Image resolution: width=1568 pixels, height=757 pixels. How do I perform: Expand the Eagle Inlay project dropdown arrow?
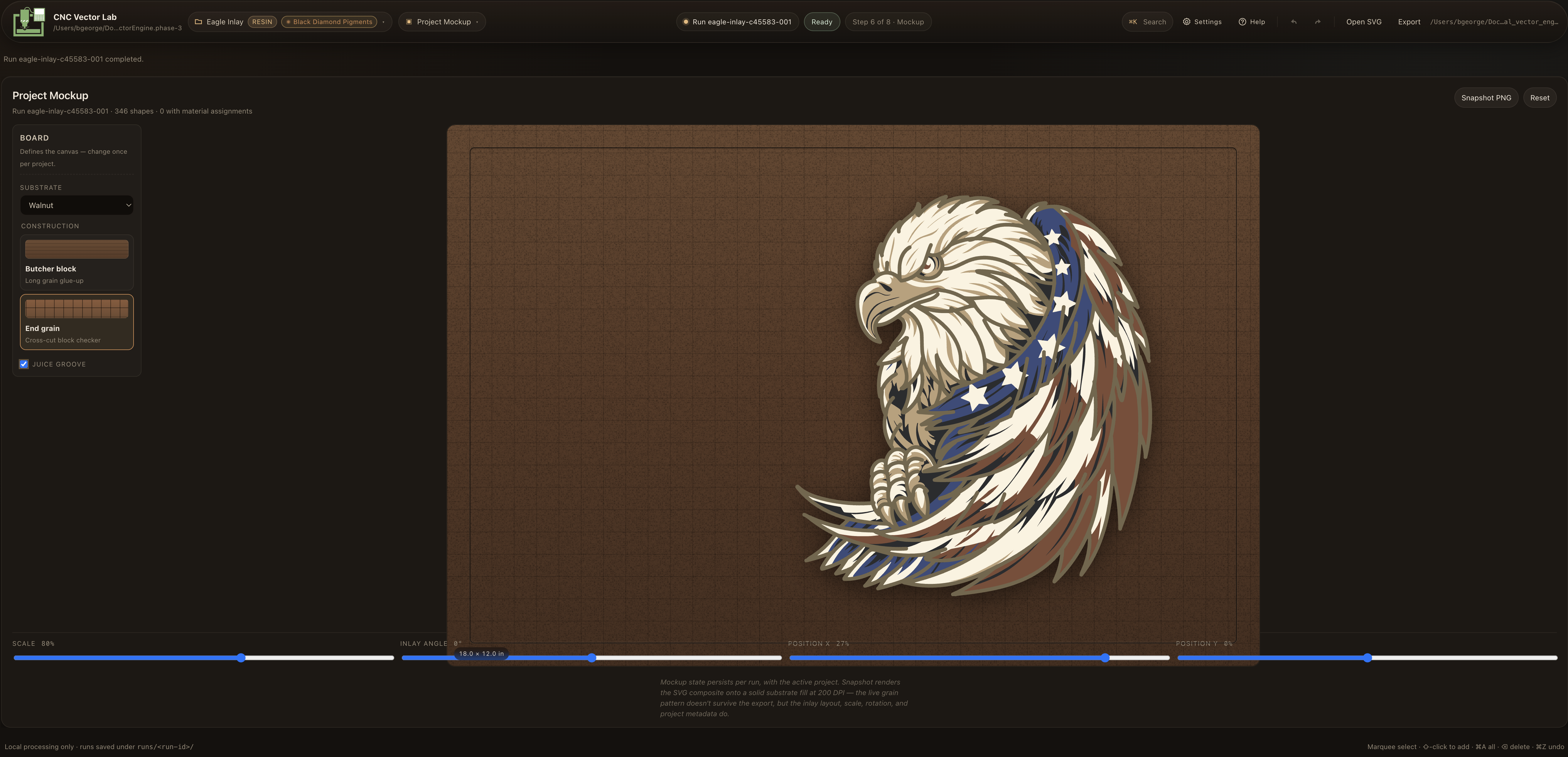pyautogui.click(x=383, y=22)
